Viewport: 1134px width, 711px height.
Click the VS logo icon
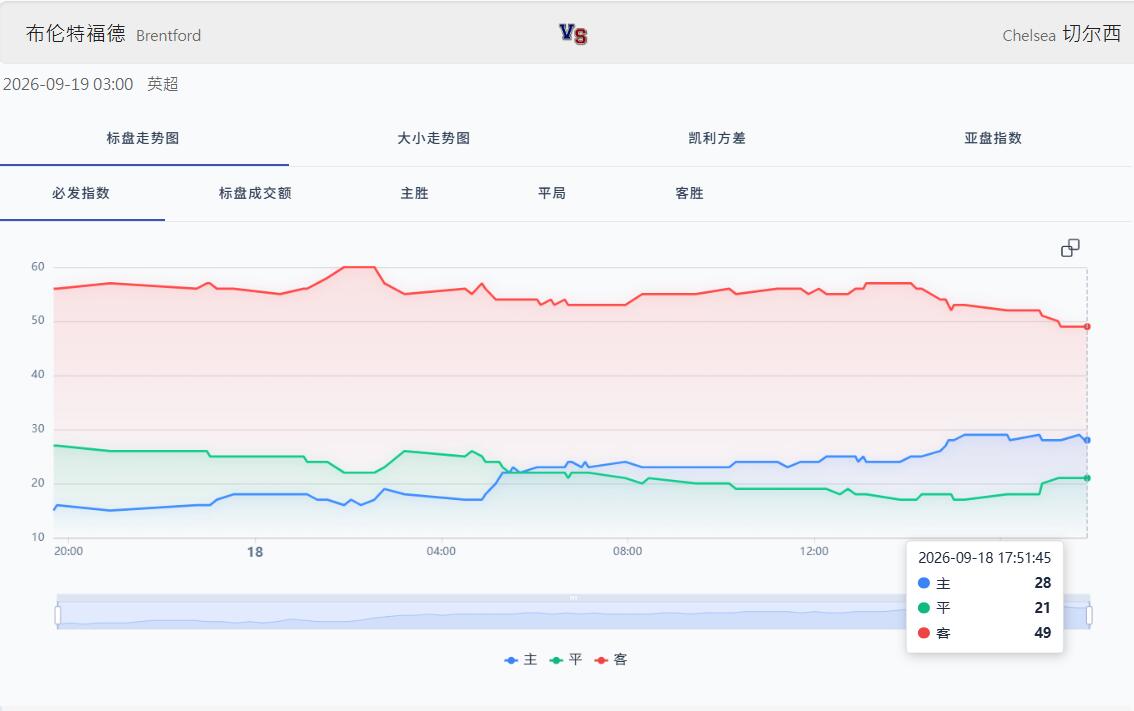tap(573, 34)
